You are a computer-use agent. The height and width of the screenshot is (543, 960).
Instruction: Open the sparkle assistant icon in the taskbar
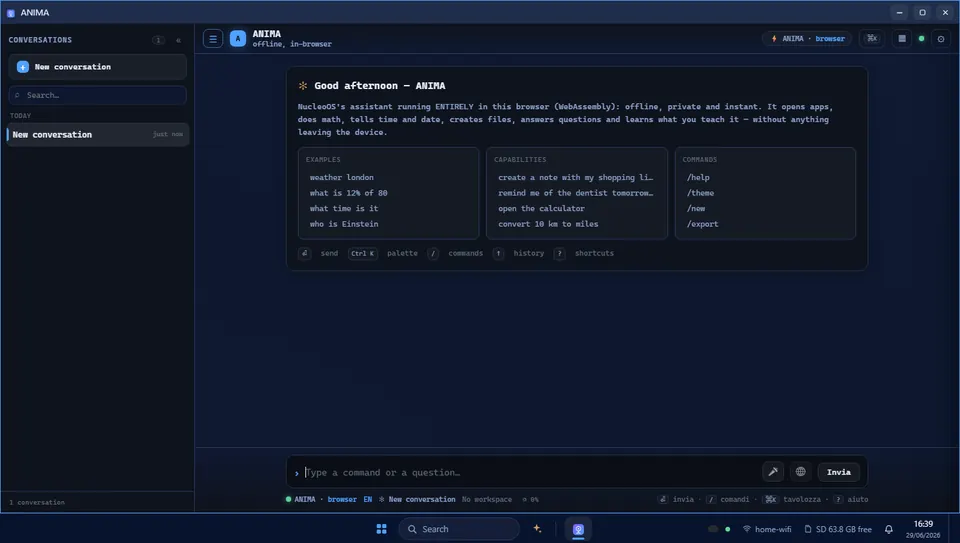click(x=537, y=529)
